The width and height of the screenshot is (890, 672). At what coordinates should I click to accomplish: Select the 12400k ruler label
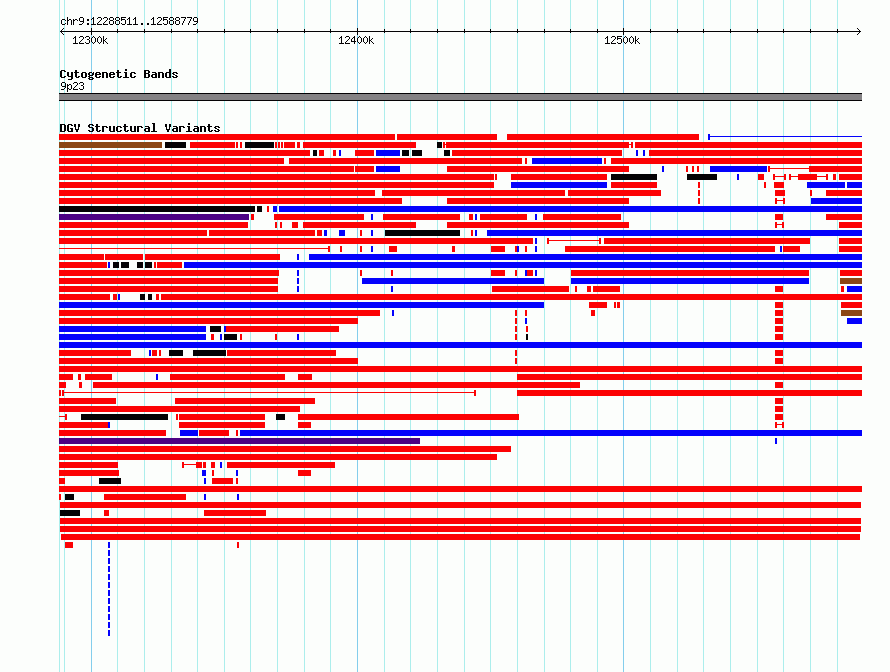coord(356,40)
